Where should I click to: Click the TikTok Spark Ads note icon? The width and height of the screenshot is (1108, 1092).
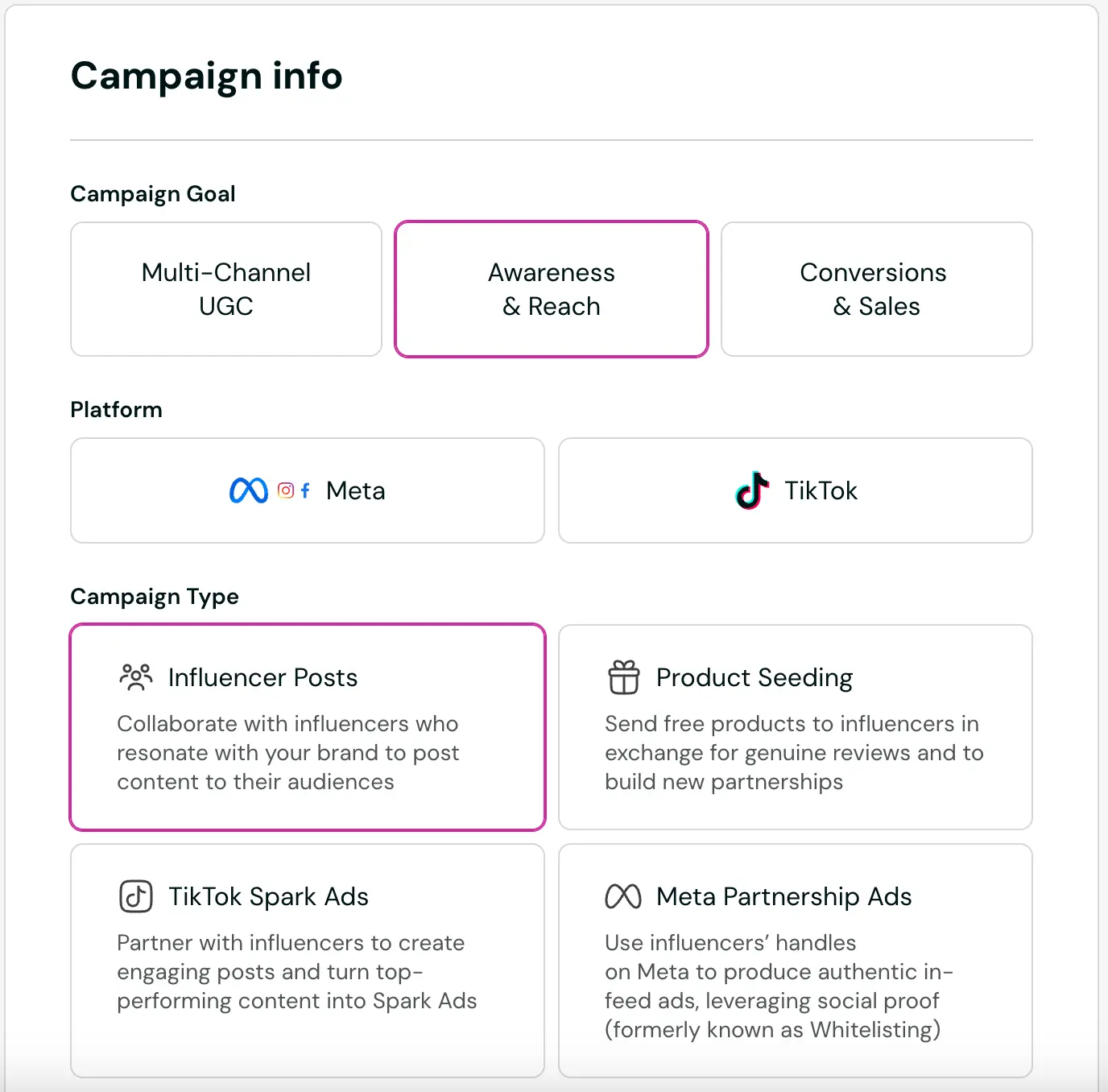coord(135,896)
